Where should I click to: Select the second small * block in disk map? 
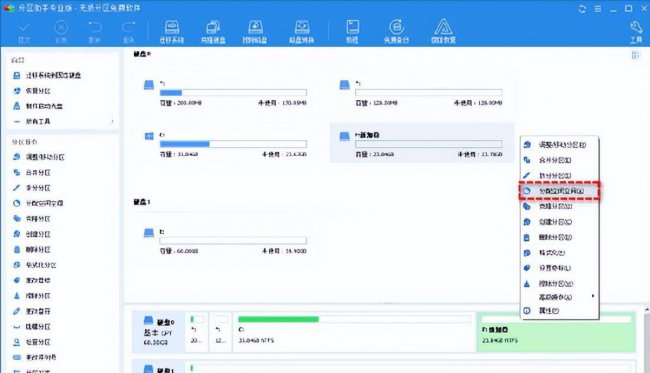pos(220,332)
